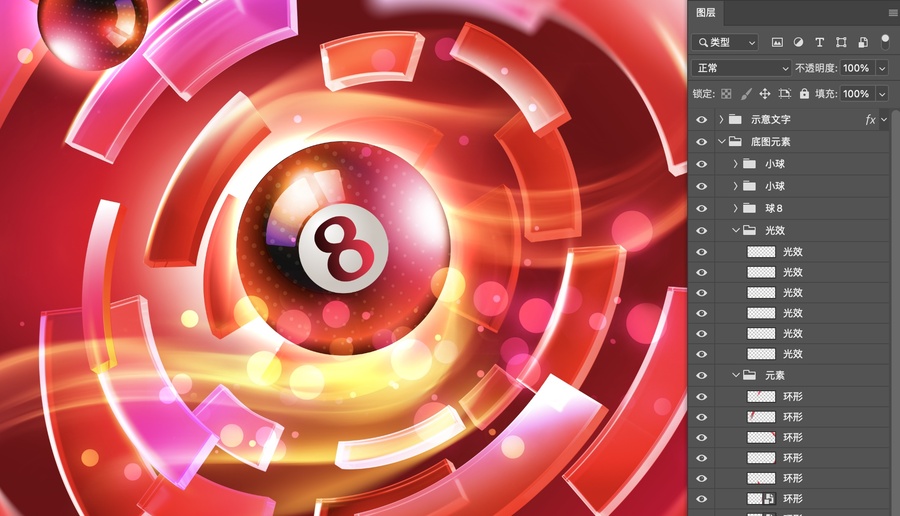Lock image pixels brush icon

pos(746,94)
